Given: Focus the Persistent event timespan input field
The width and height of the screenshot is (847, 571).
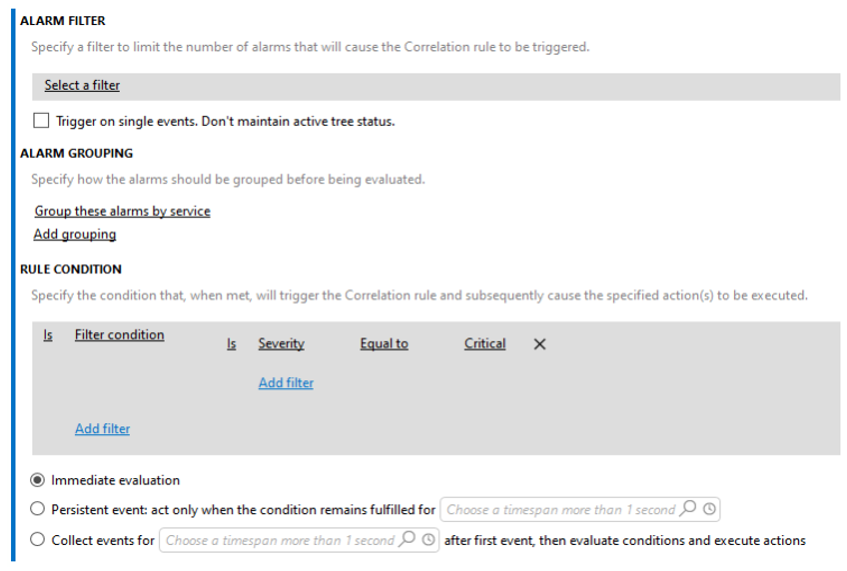Looking at the screenshot, I should tap(560, 510).
